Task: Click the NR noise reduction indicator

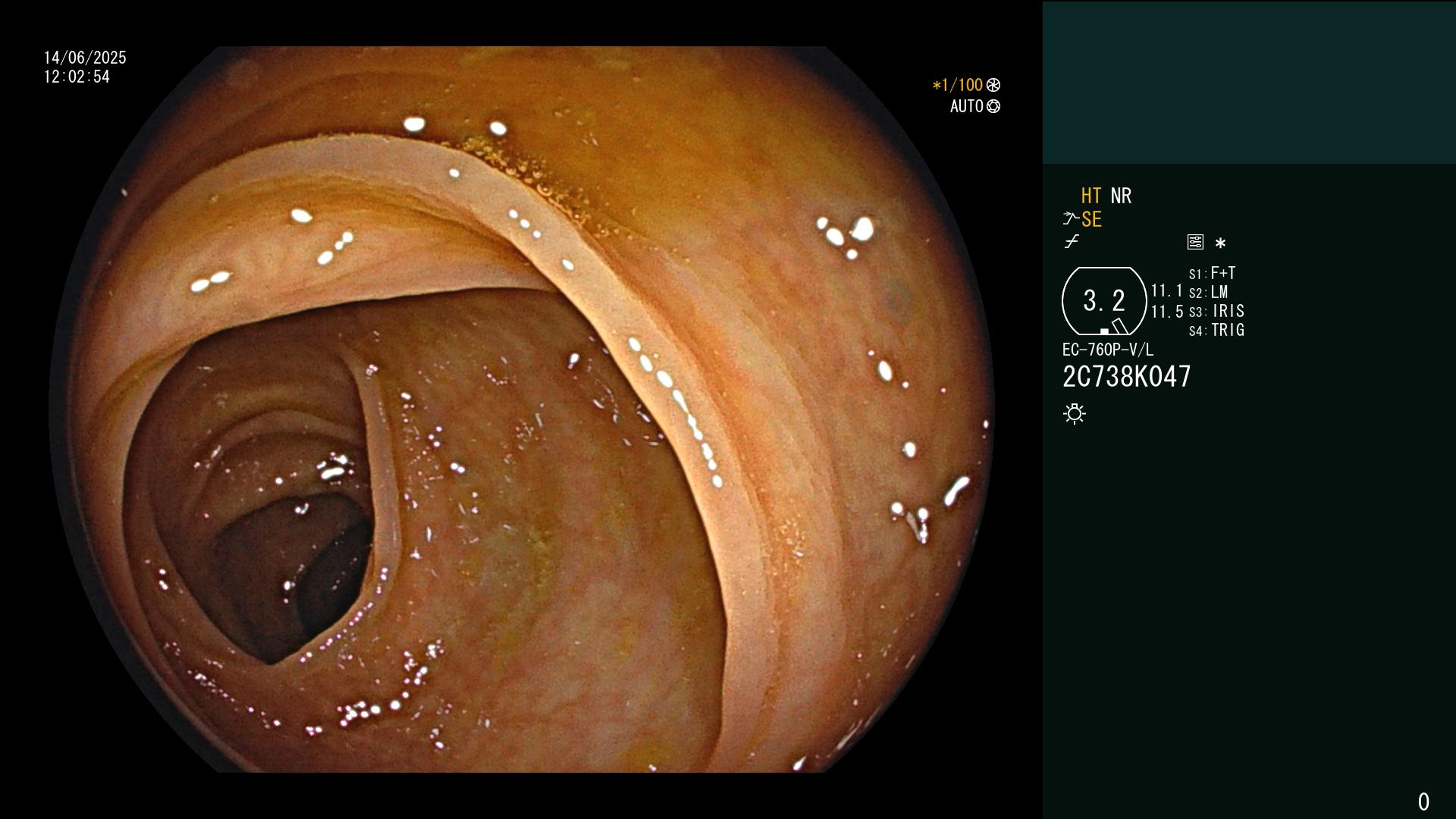Action: coord(1121,196)
